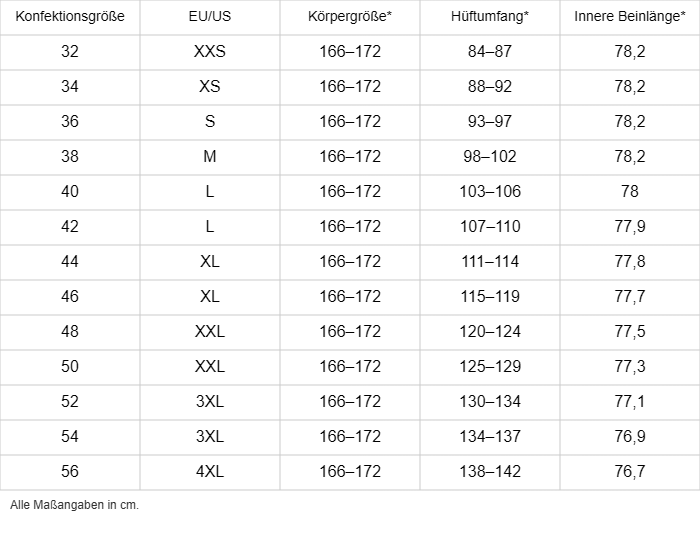Screen dimensions: 700x550
Task: Select Konfektionsgröße 54 cell
Action: coord(70,437)
